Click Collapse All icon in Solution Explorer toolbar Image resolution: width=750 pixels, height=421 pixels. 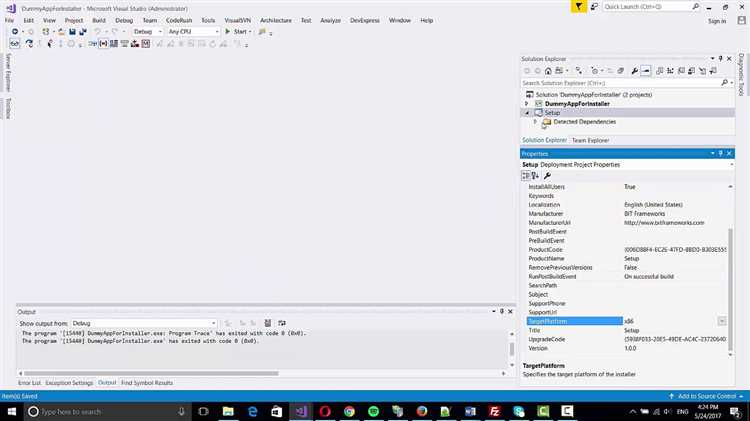[x=620, y=71]
